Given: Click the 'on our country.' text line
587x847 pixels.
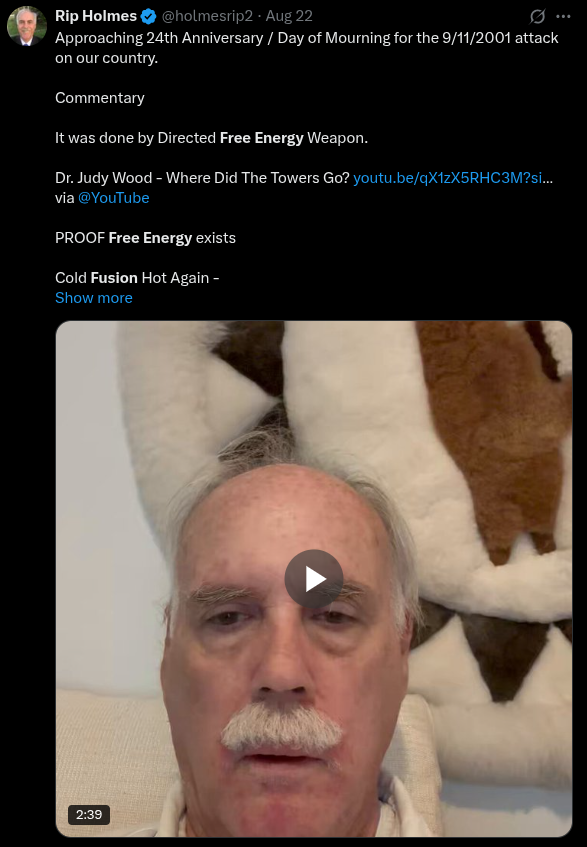Looking at the screenshot, I should [106, 58].
